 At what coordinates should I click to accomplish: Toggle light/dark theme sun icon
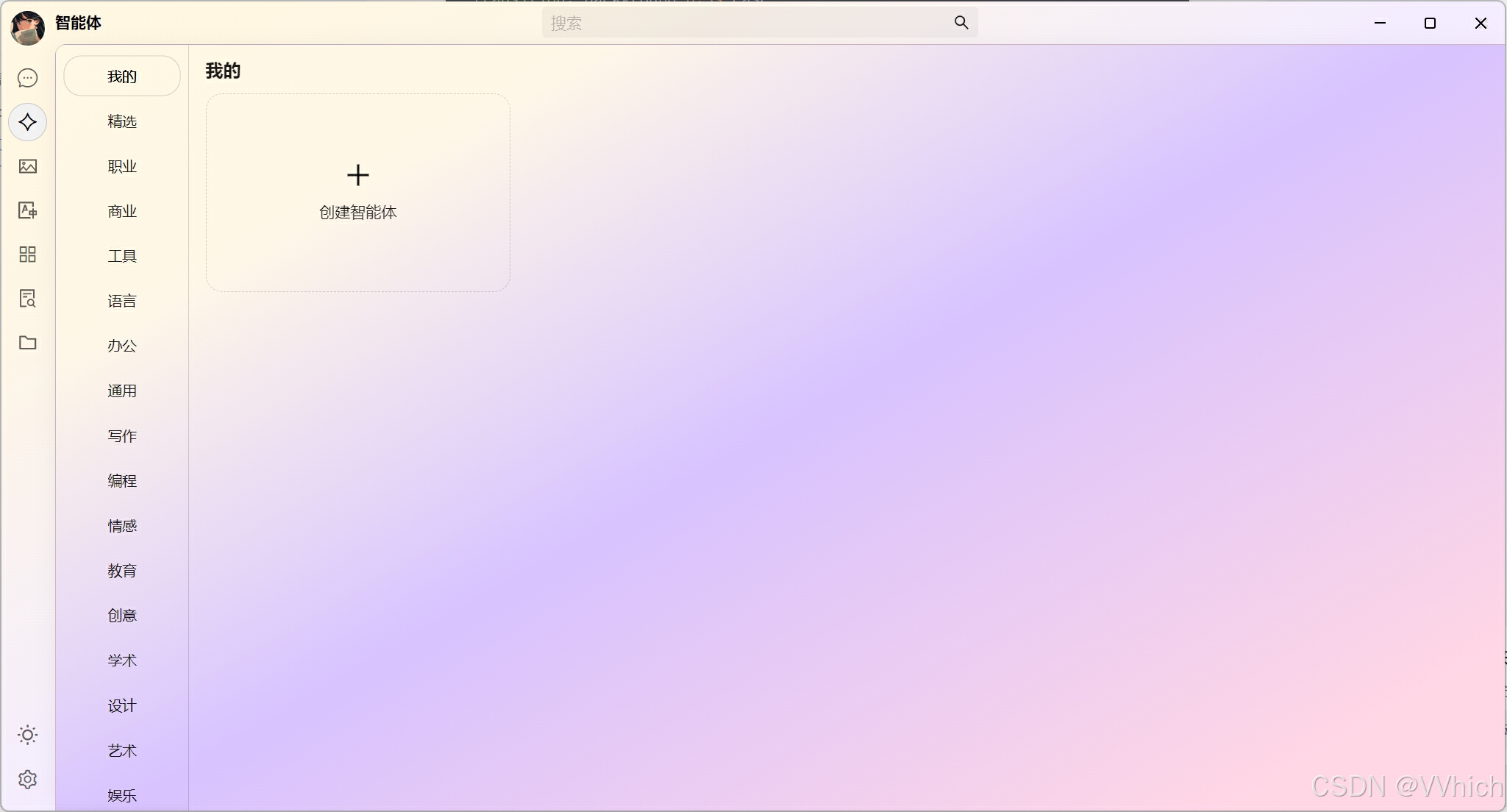28,735
